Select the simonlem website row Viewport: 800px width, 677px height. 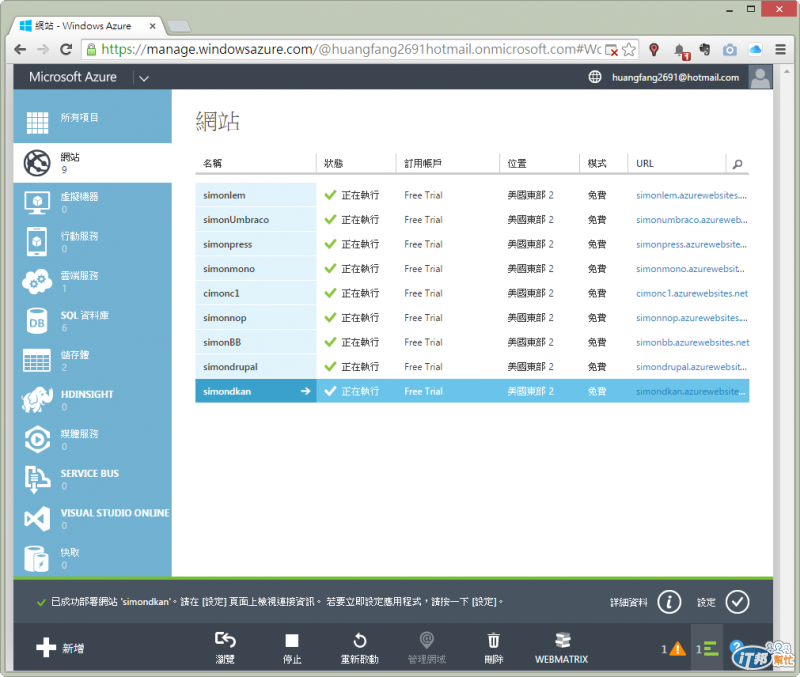pos(472,195)
